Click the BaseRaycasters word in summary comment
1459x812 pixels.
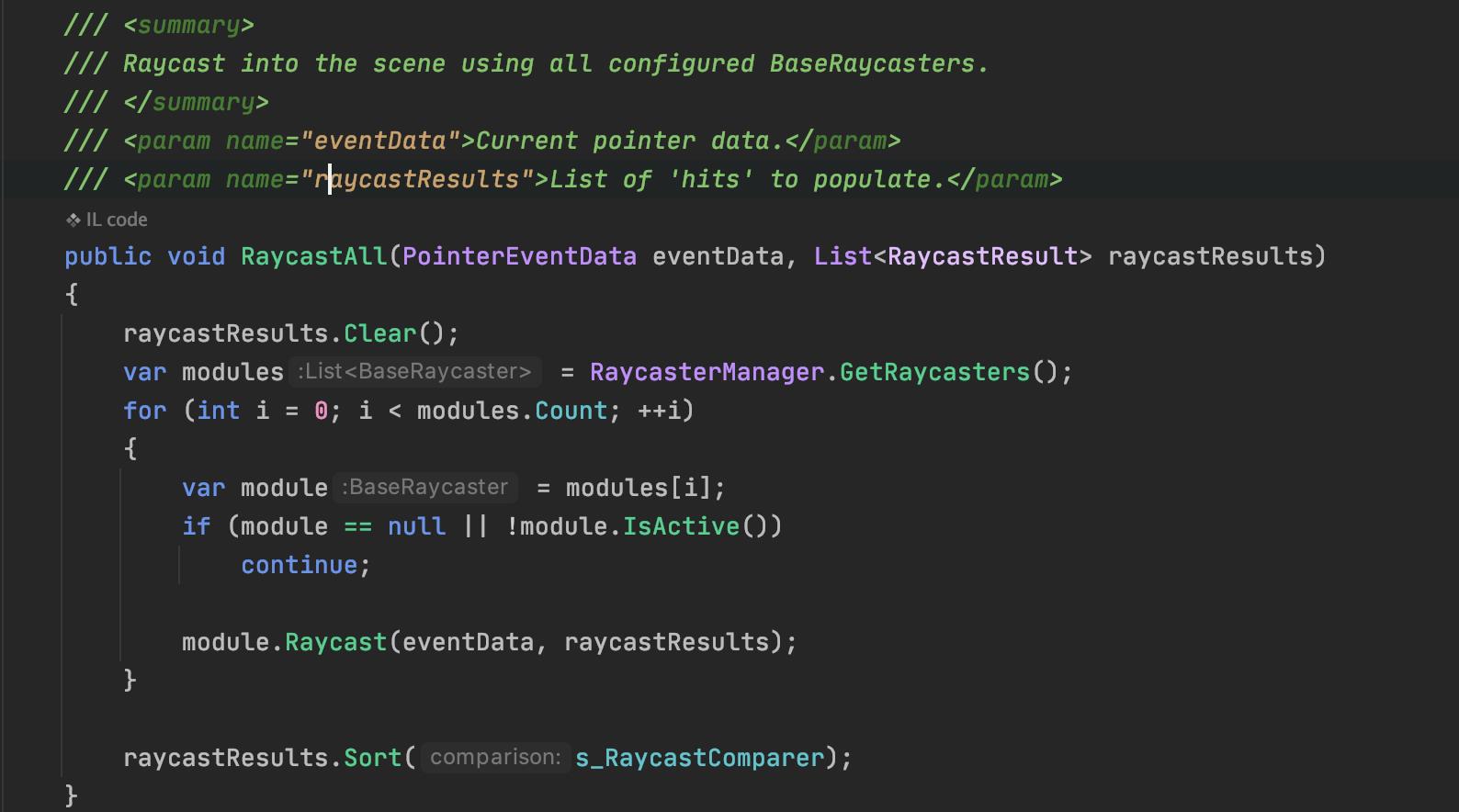pos(872,63)
